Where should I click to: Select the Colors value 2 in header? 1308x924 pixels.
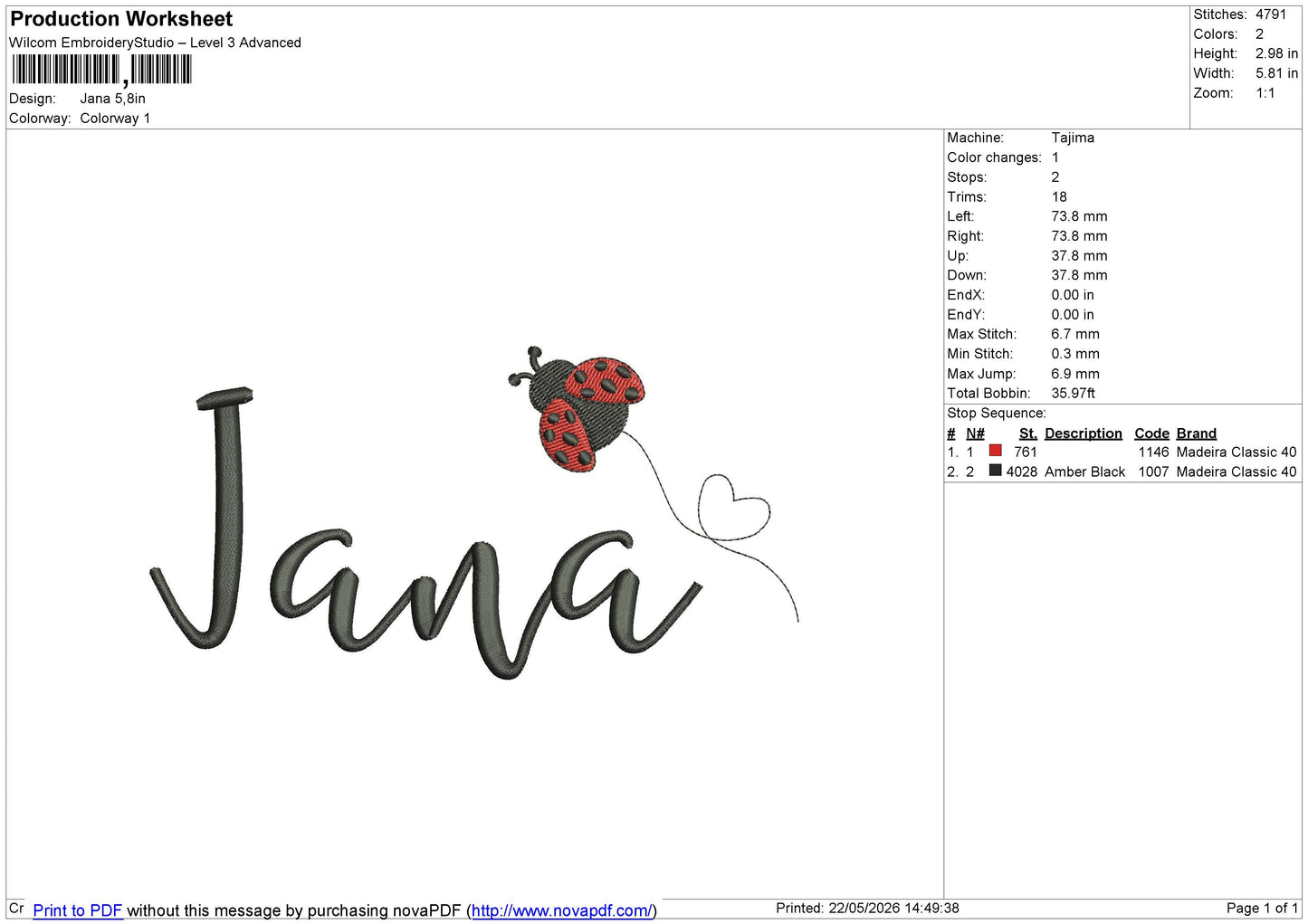[x=1259, y=34]
